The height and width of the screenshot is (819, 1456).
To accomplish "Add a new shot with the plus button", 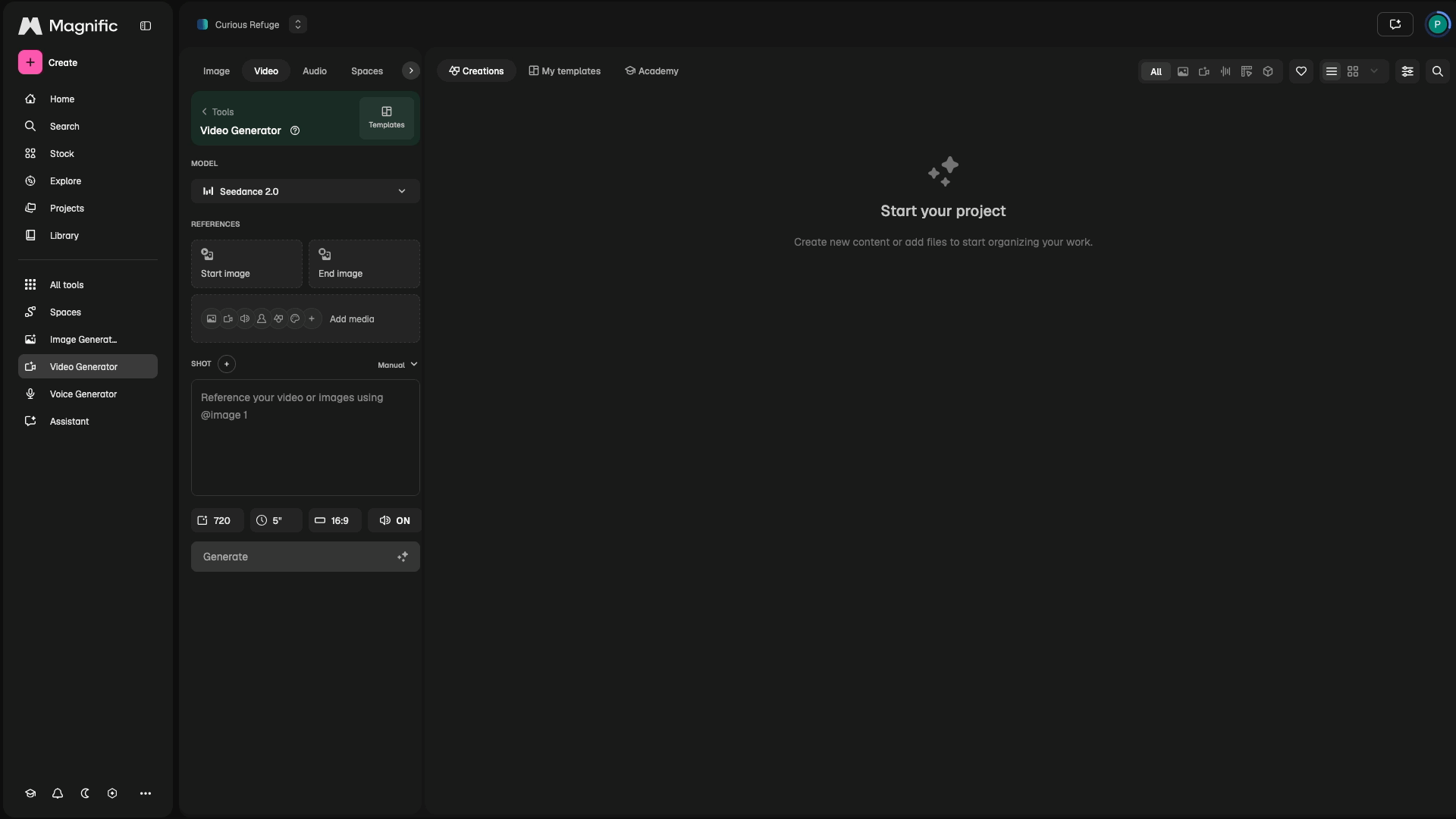I will [x=227, y=364].
